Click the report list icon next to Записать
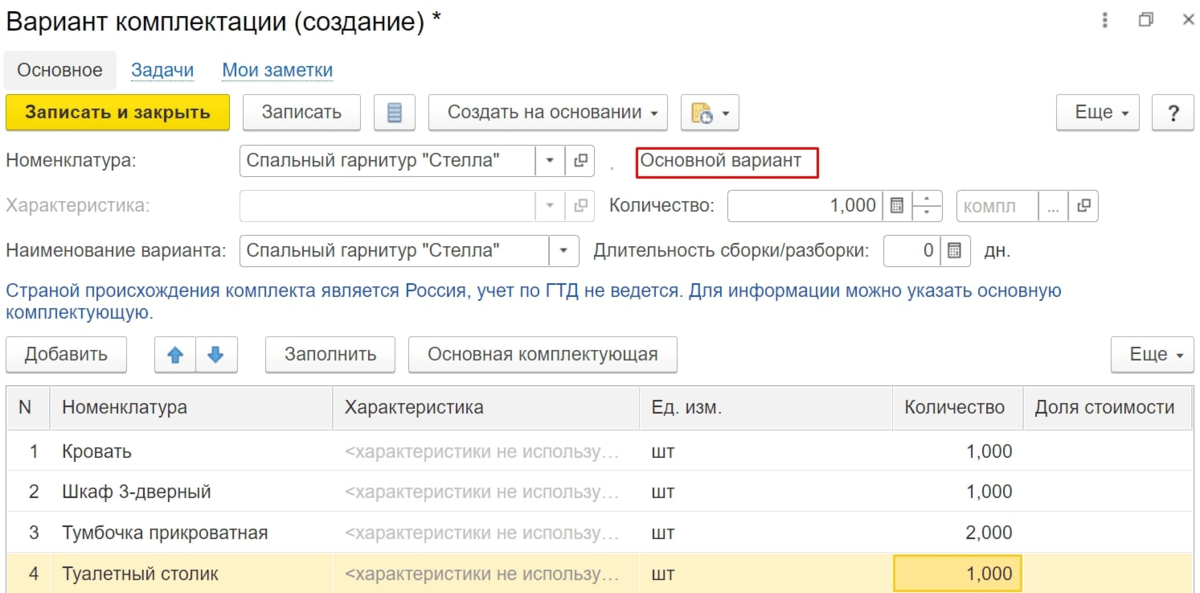 (394, 113)
